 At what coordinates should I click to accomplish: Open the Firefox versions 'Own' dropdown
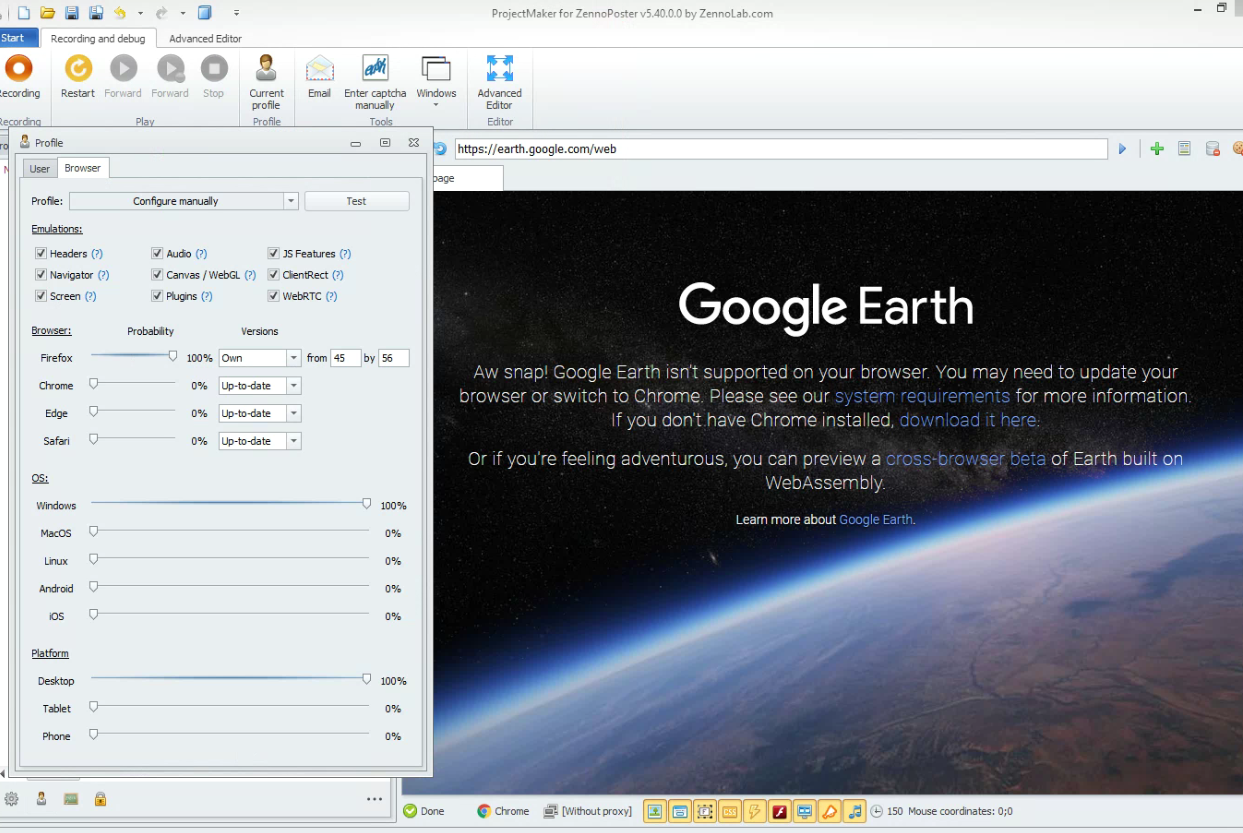point(294,358)
